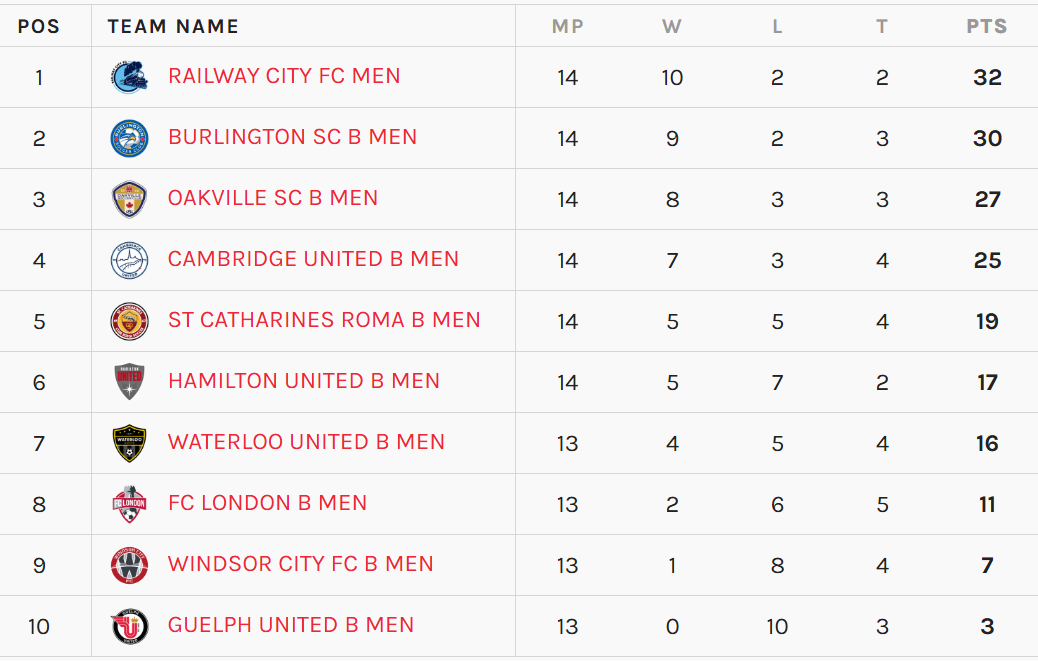Click the Windsor City FC round badge
1038x661 pixels.
[x=129, y=566]
